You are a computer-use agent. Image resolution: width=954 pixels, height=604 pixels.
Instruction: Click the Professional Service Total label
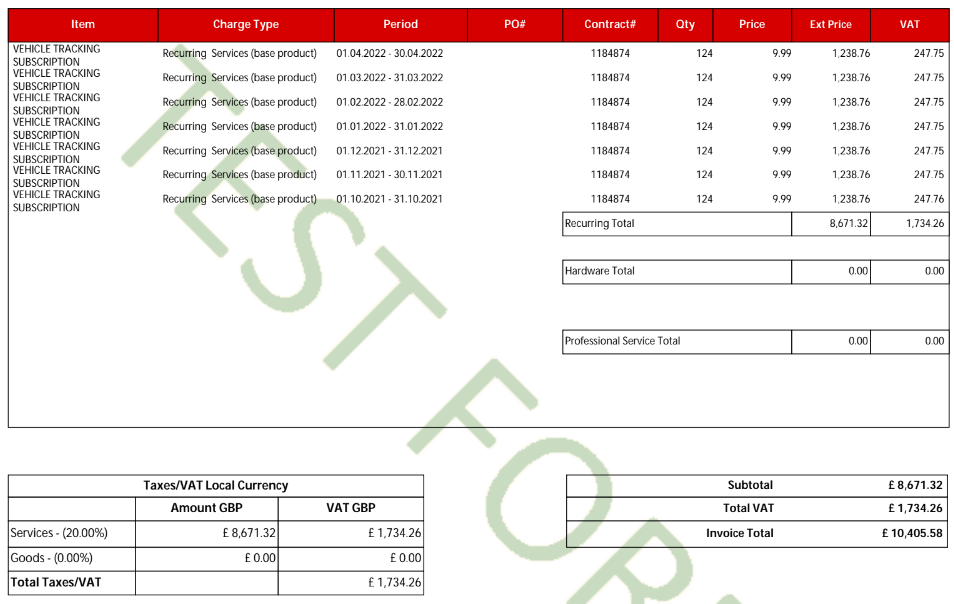click(622, 341)
